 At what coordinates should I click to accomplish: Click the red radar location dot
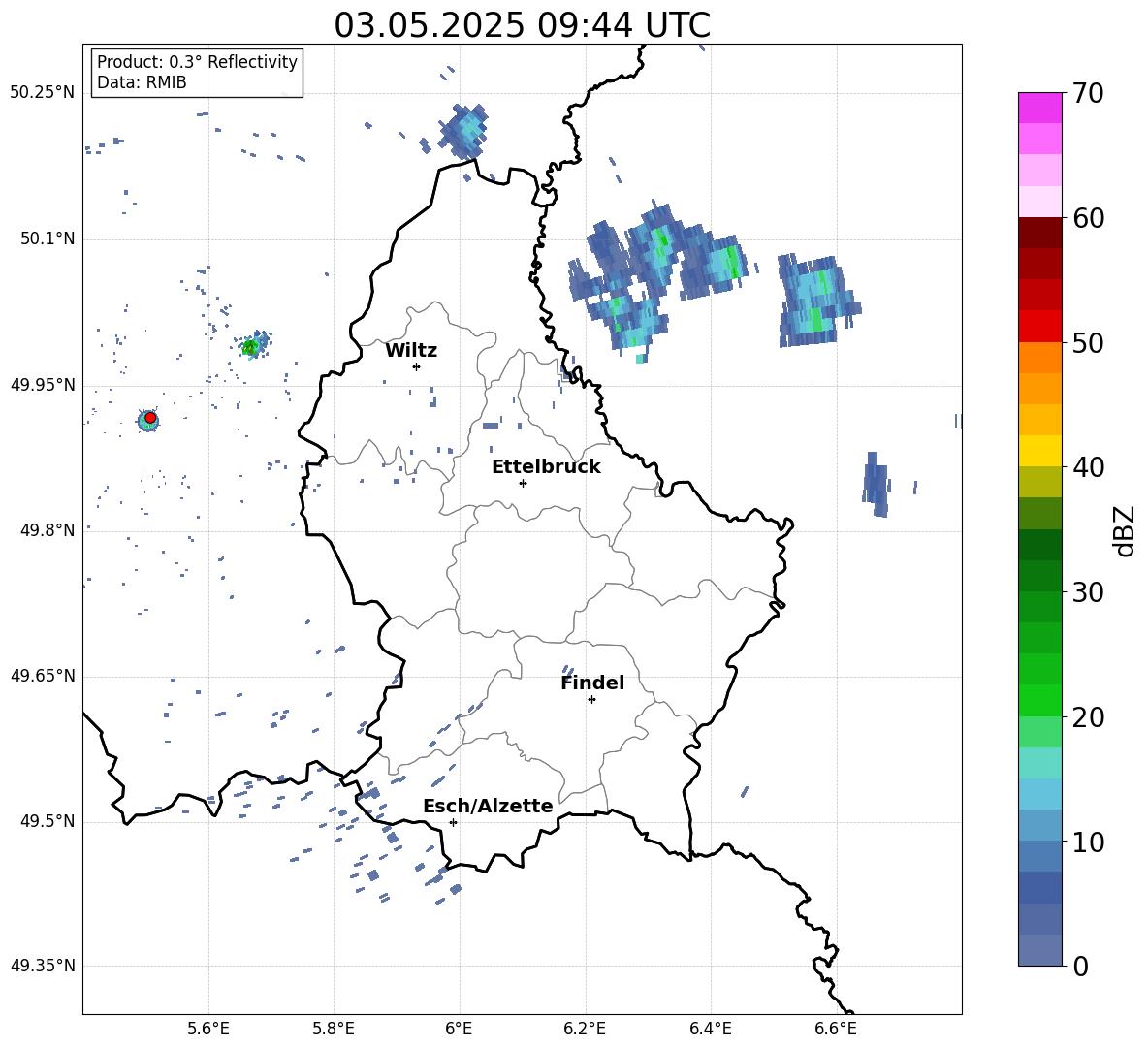coord(150,418)
